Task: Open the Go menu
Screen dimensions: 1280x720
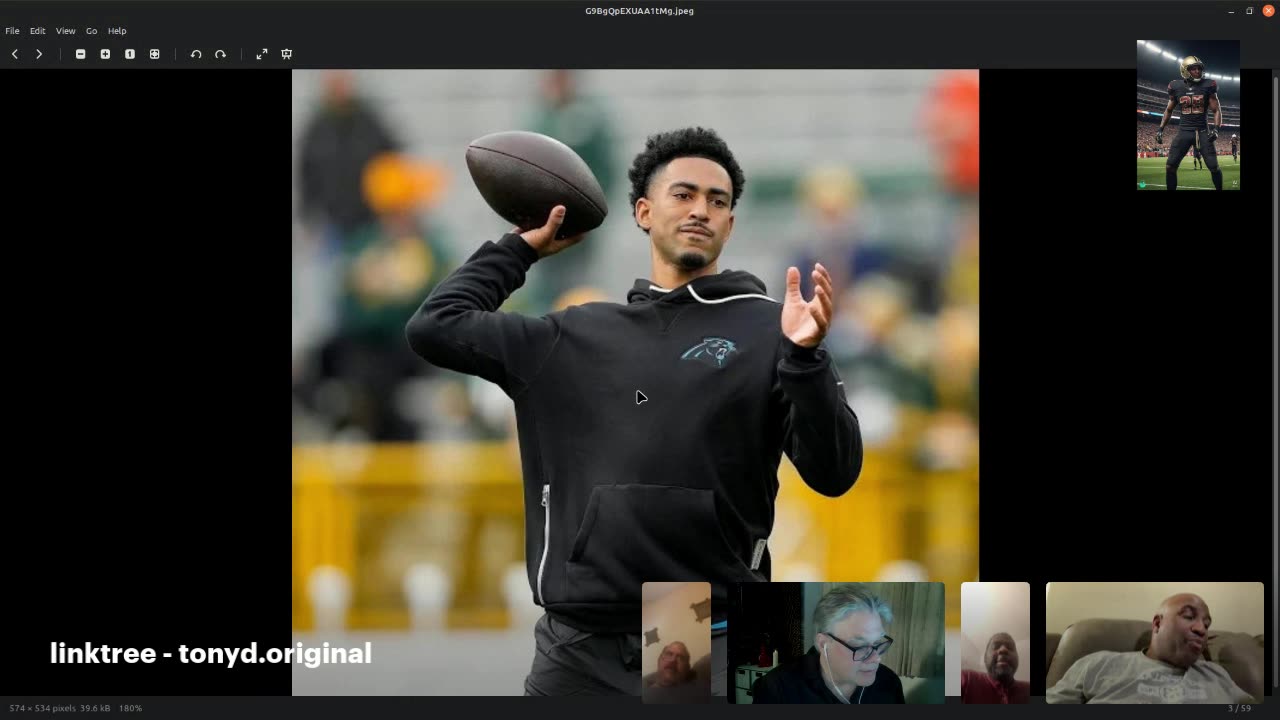Action: pyautogui.click(x=91, y=31)
